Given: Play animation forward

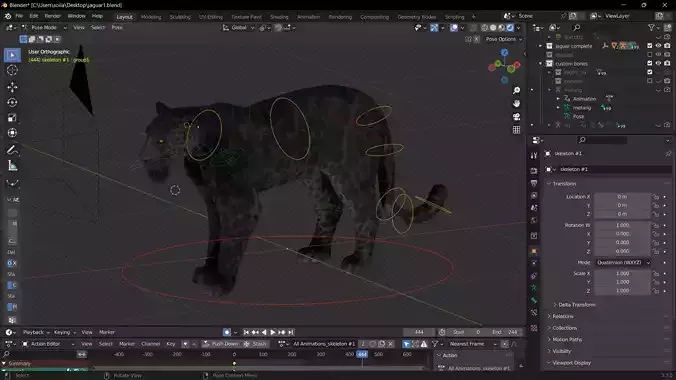Looking at the screenshot, I should coord(272,332).
